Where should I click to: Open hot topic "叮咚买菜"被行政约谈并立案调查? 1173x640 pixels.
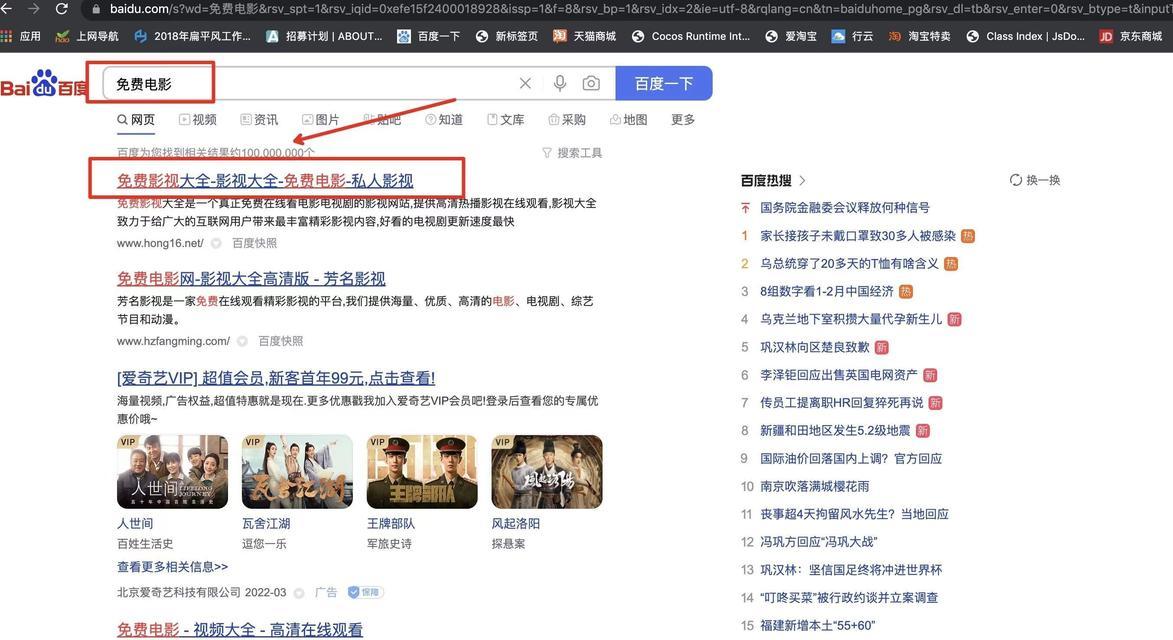[849, 598]
